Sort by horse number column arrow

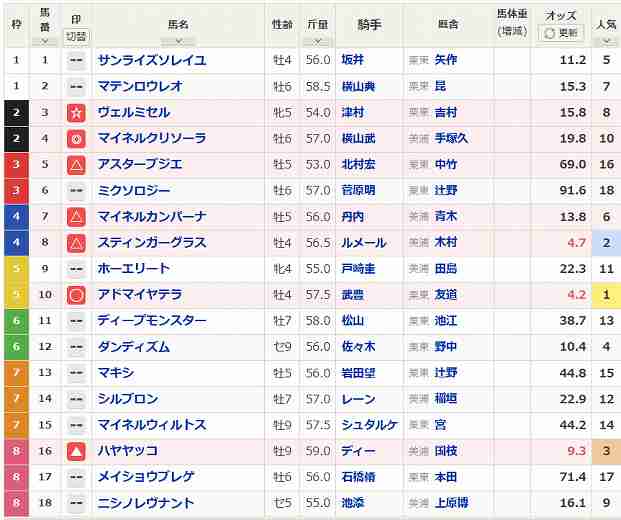click(45, 41)
